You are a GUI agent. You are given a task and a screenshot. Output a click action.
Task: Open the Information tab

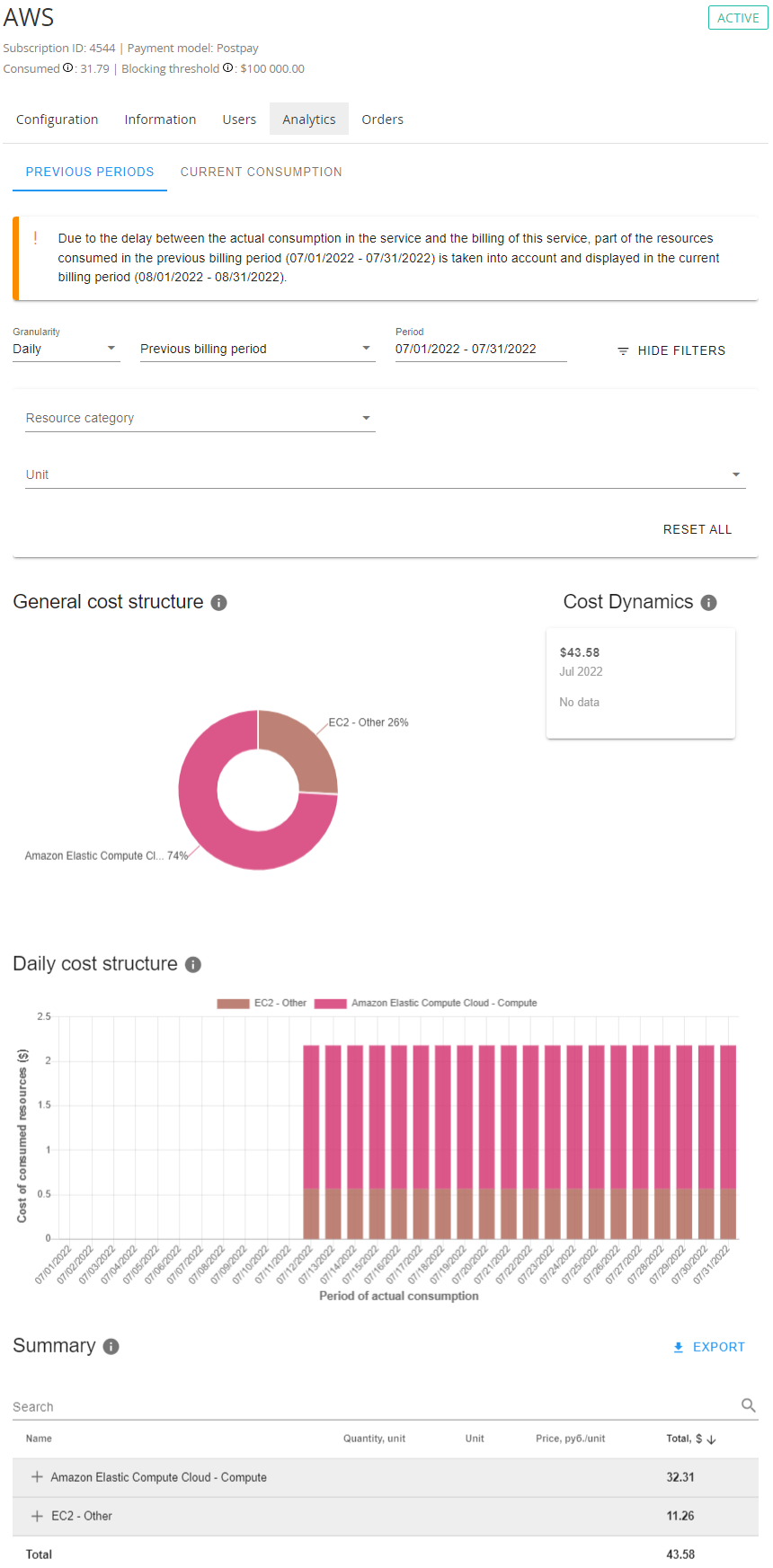click(160, 120)
